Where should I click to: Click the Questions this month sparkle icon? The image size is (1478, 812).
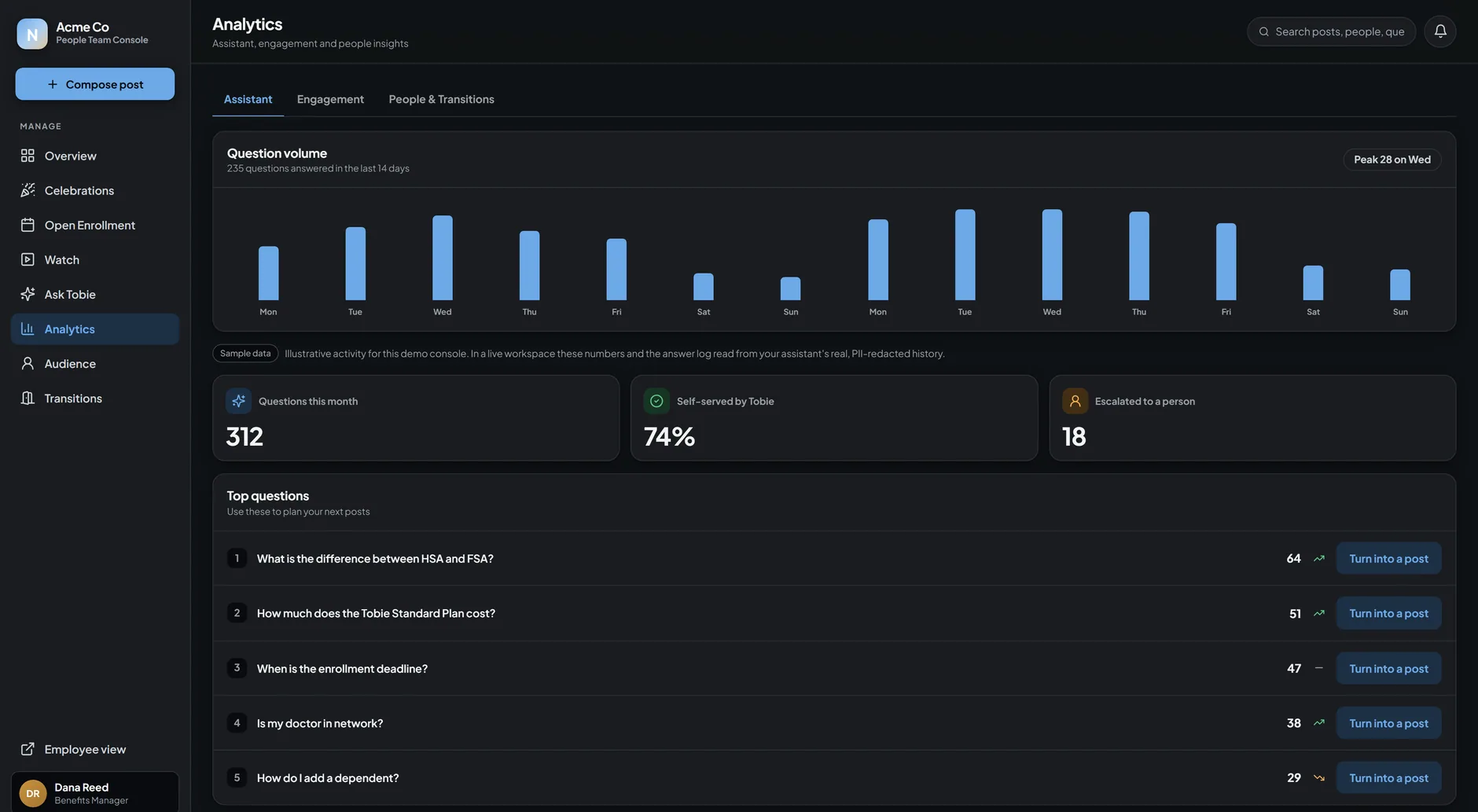238,401
